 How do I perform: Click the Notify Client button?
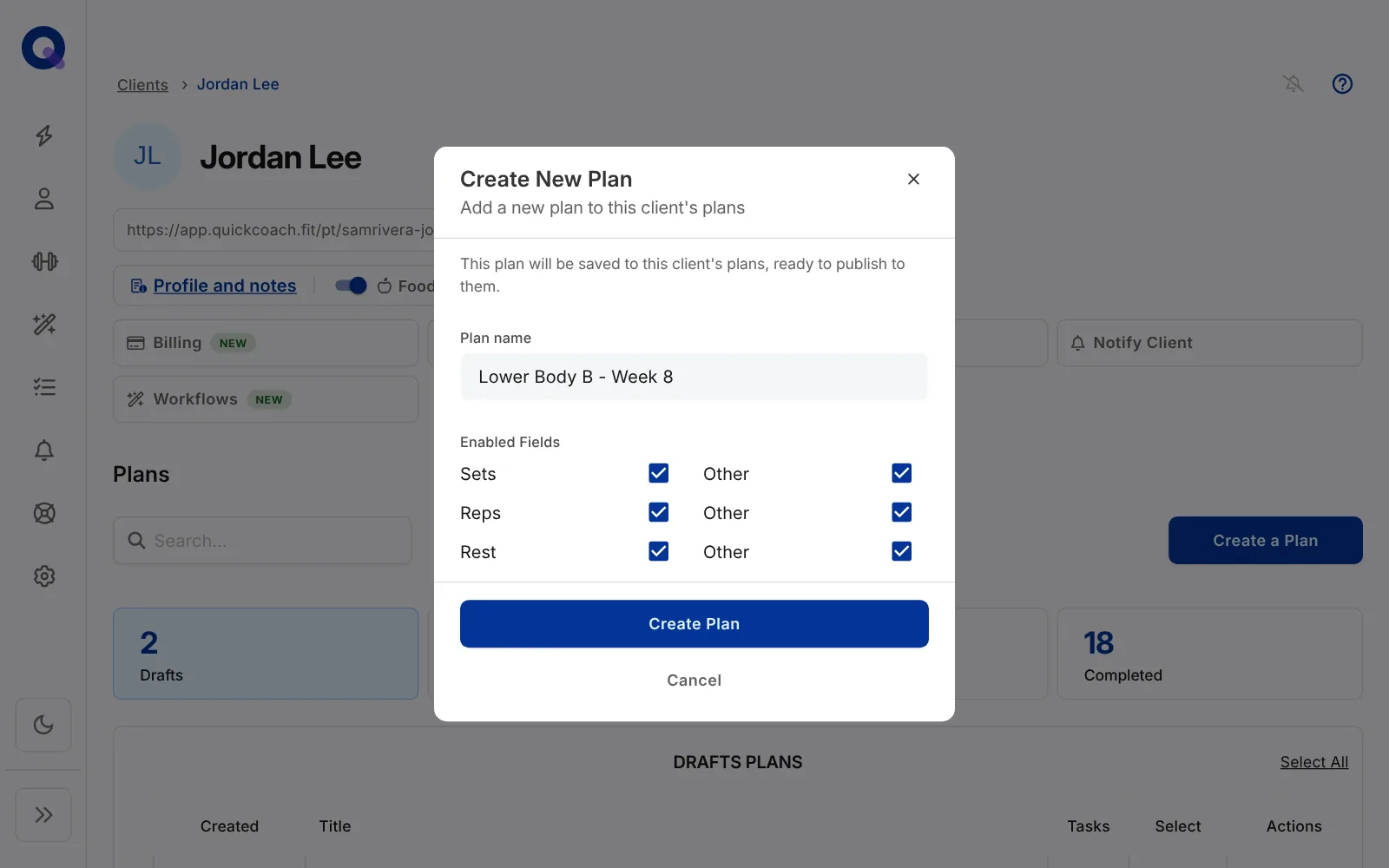[1209, 343]
